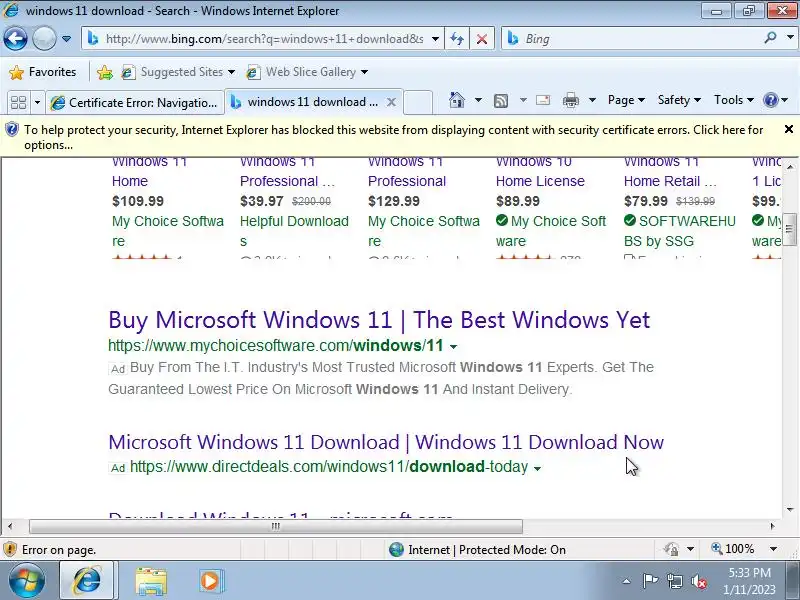Image resolution: width=800 pixels, height=600 pixels.
Task: Go back with the Back arrow button
Action: [x=15, y=38]
